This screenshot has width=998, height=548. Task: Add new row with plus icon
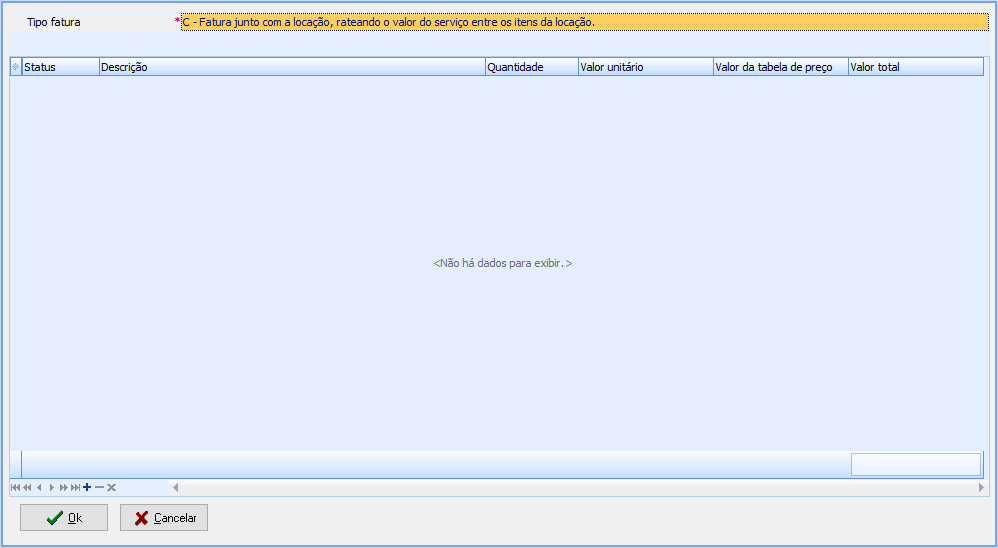click(x=87, y=488)
